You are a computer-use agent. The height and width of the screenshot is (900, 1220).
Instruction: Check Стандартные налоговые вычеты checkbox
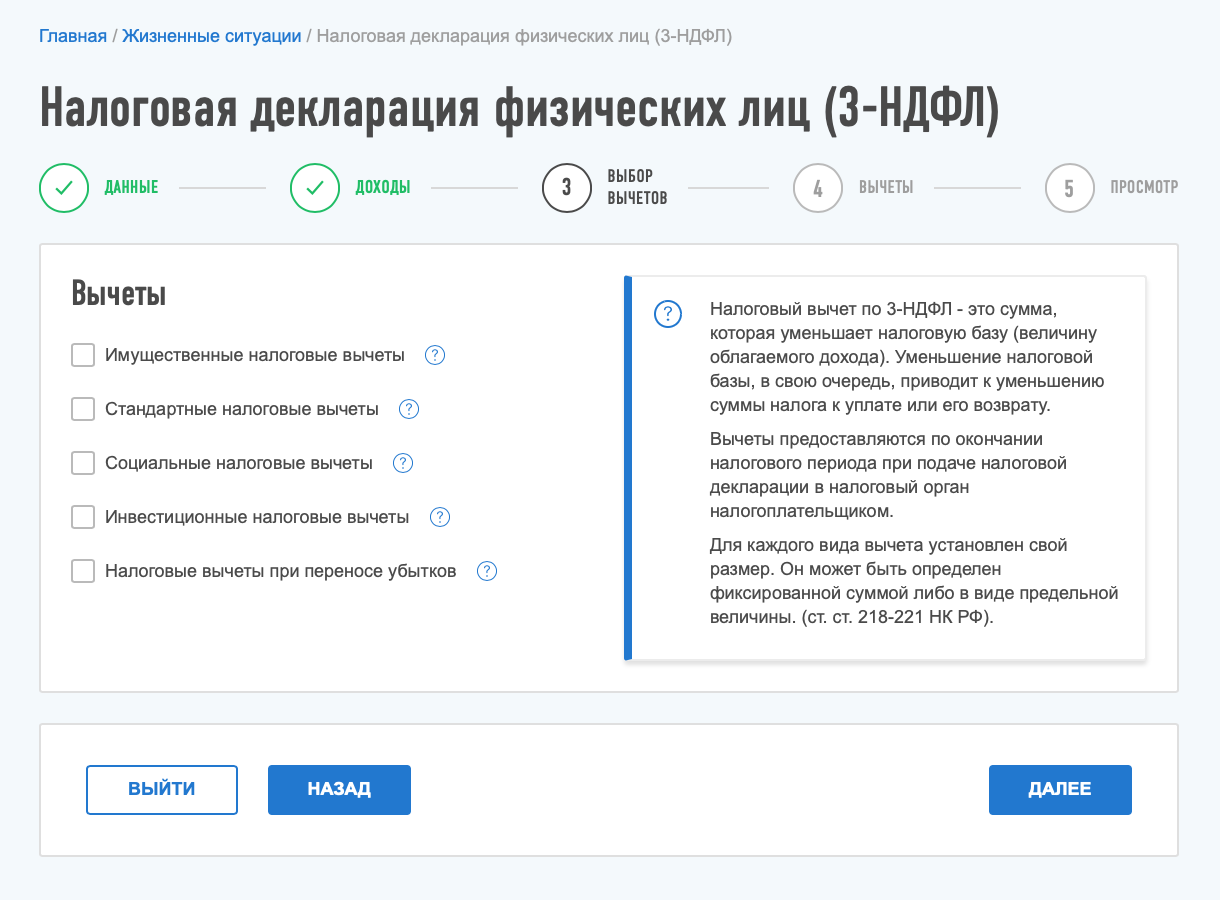coord(83,409)
